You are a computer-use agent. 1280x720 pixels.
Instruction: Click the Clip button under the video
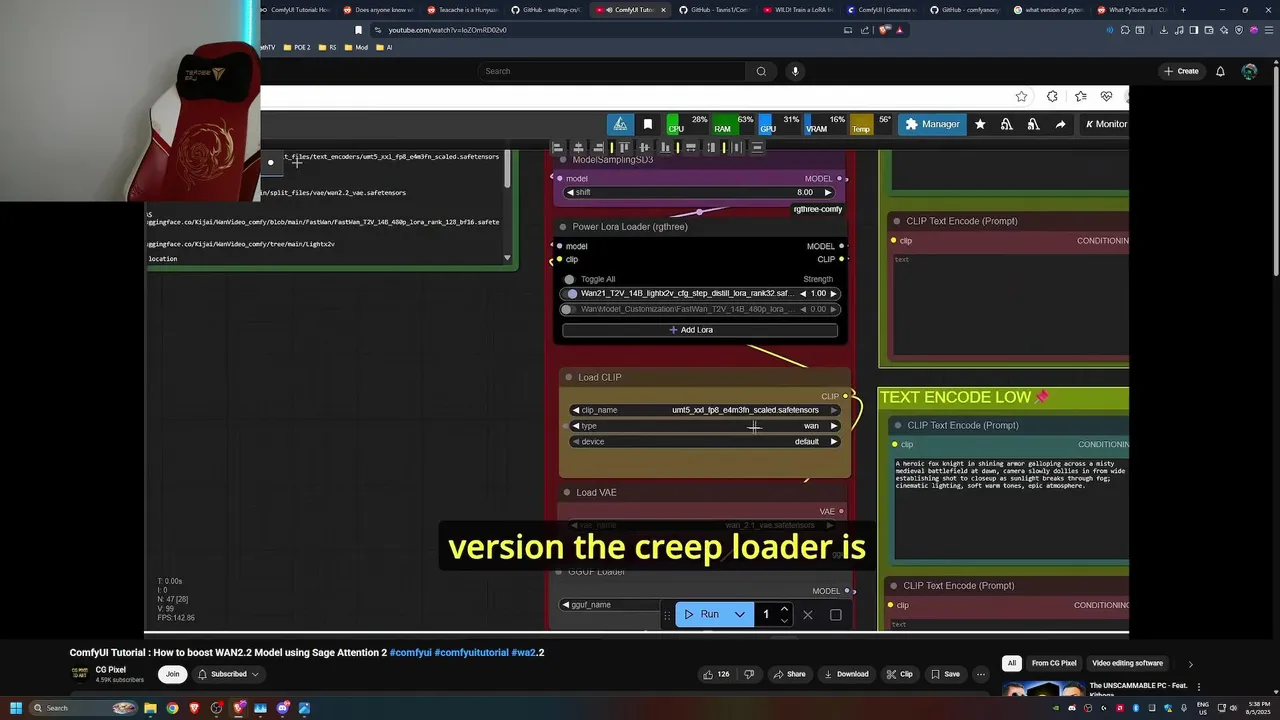click(900, 674)
